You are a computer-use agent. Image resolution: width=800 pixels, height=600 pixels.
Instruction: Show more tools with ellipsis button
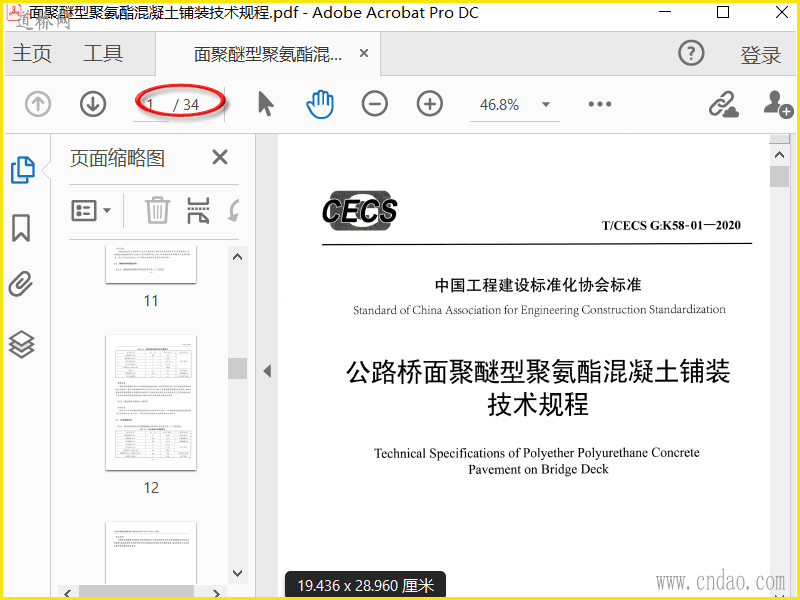599,104
